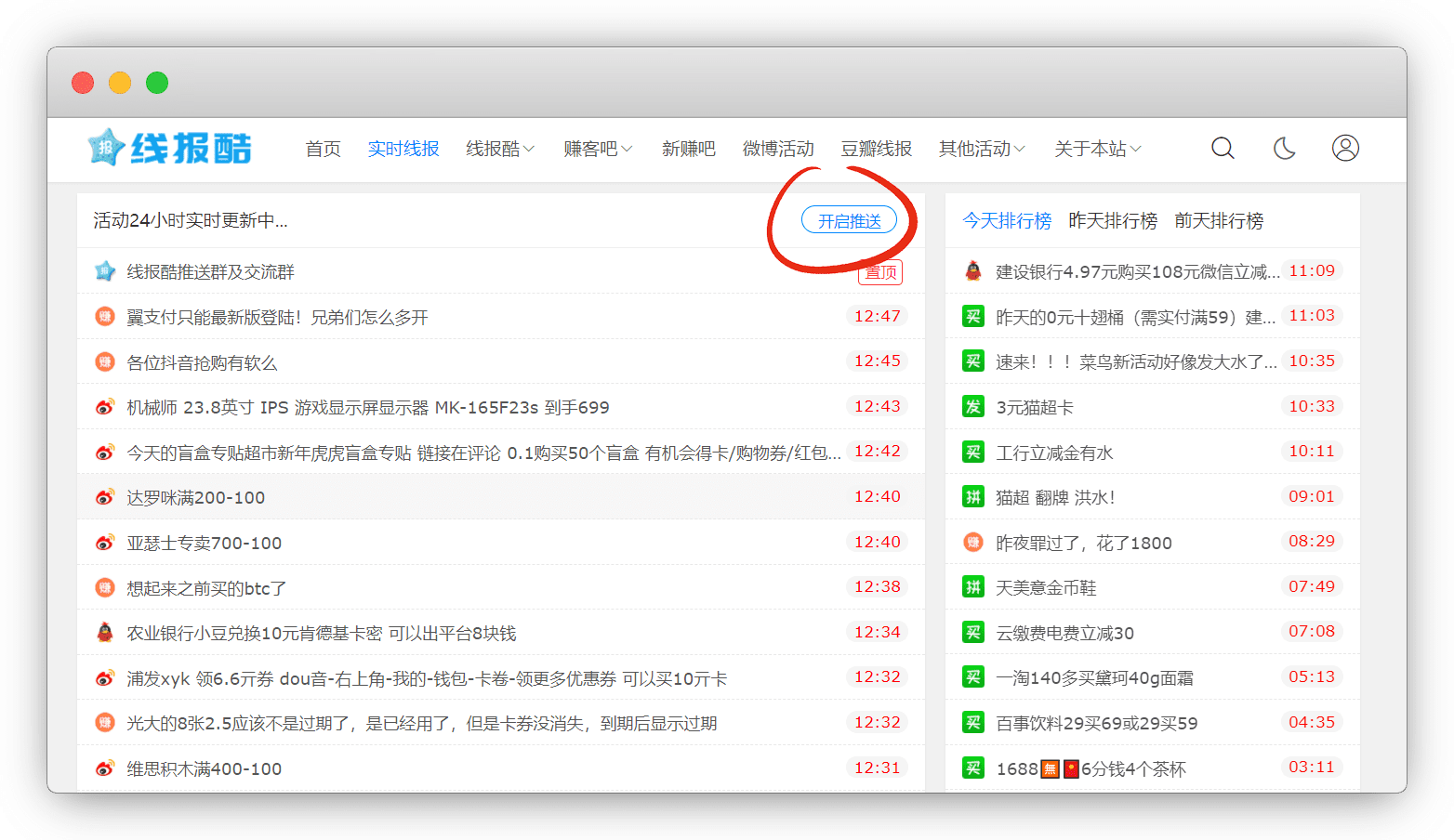The height and width of the screenshot is (840, 1454).
Task: Expand the 关于本站 dropdown
Action: (x=1097, y=149)
